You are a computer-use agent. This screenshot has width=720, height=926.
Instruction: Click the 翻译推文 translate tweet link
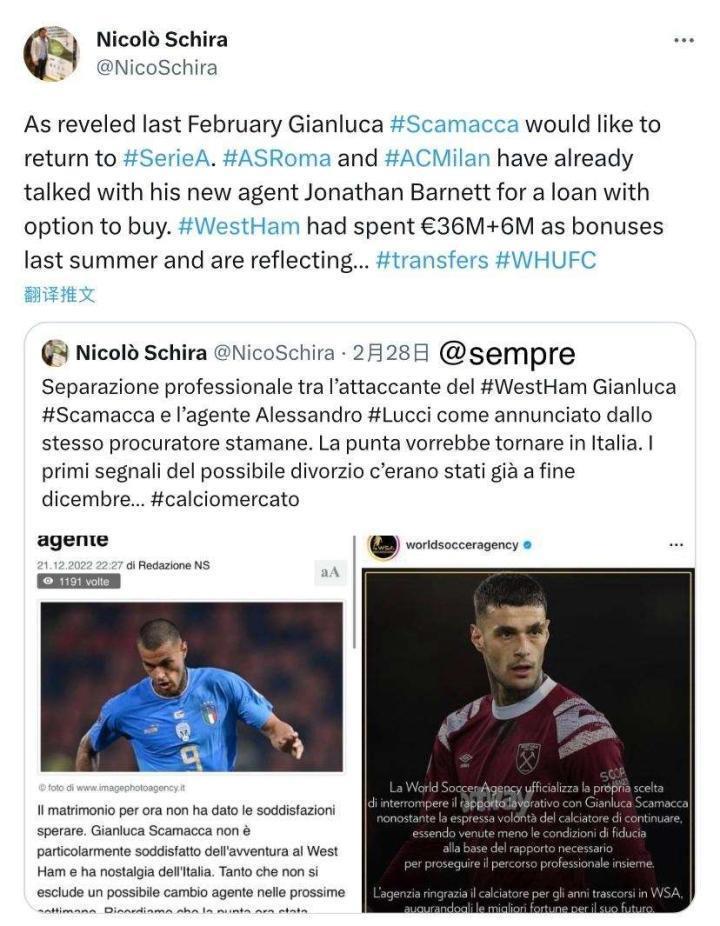pyautogui.click(x=59, y=294)
